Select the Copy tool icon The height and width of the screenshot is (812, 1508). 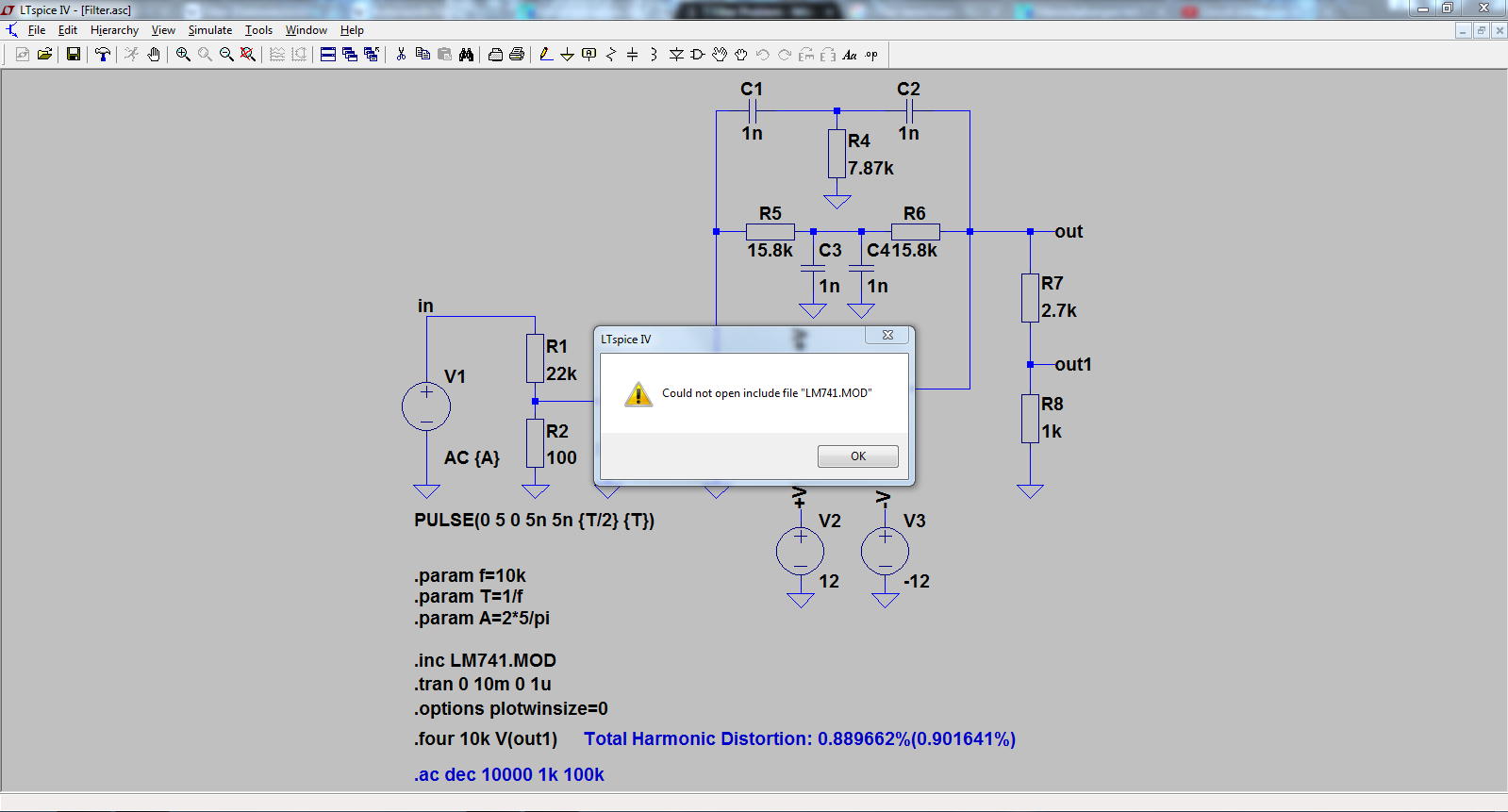(423, 55)
